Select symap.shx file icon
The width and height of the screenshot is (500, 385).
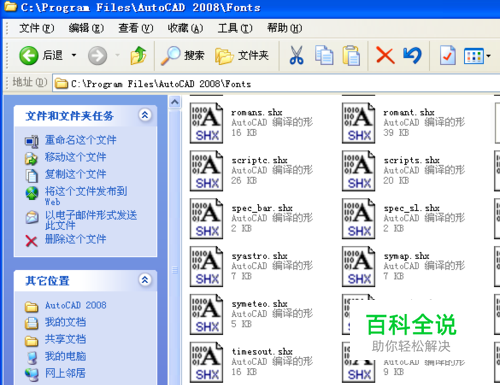(359, 266)
